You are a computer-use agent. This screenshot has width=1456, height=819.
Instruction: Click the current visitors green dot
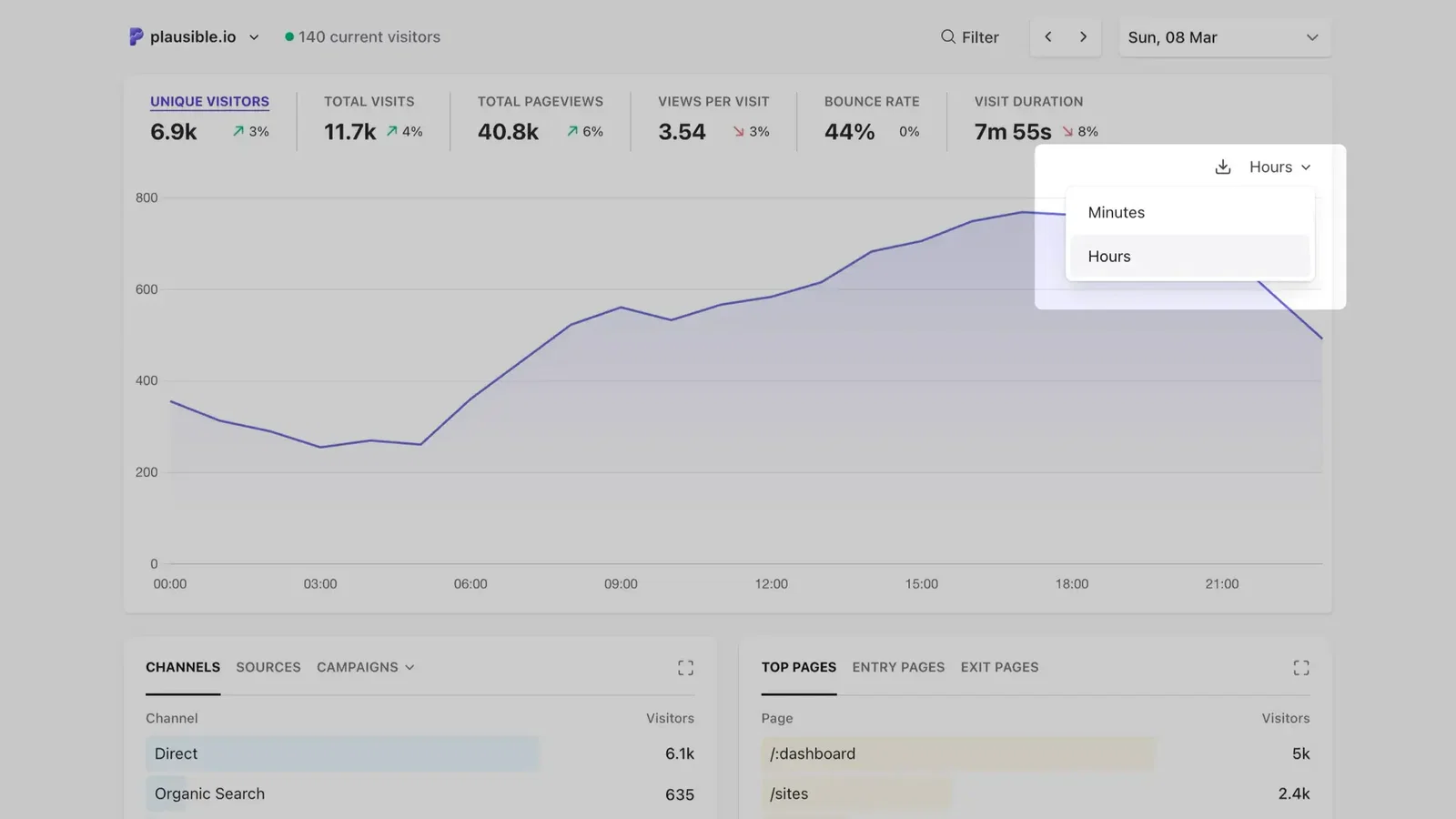(289, 36)
